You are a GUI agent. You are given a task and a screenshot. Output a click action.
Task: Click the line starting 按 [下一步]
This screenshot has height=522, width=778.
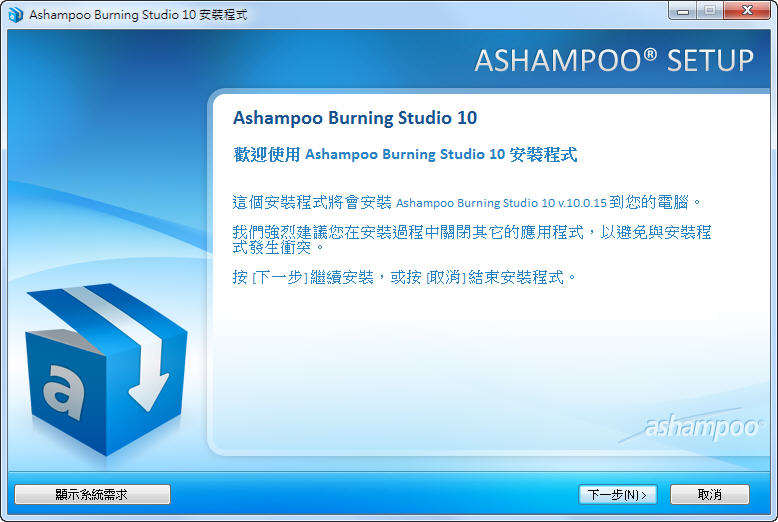pyautogui.click(x=404, y=277)
